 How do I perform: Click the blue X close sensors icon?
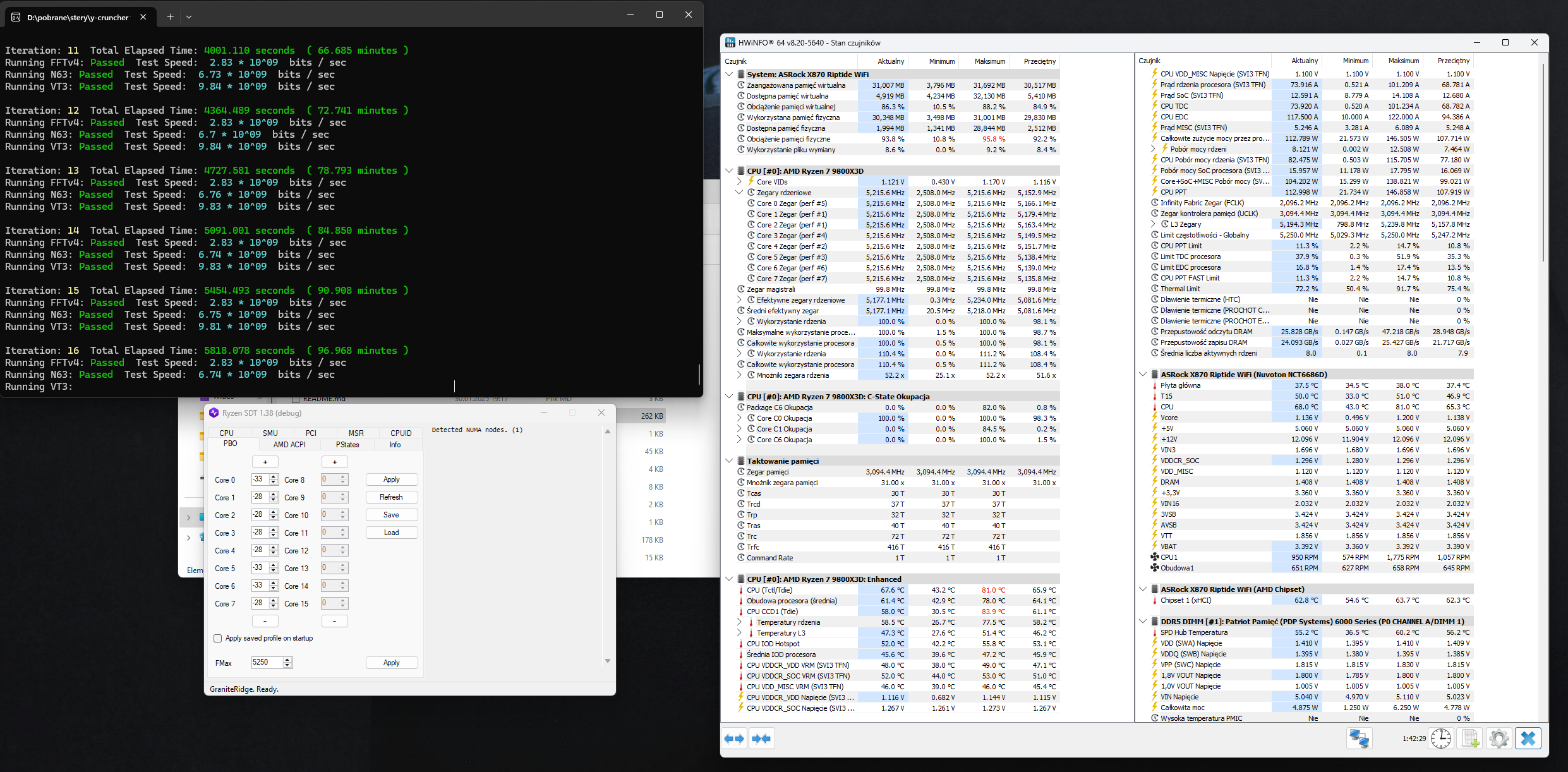pyautogui.click(x=1528, y=739)
